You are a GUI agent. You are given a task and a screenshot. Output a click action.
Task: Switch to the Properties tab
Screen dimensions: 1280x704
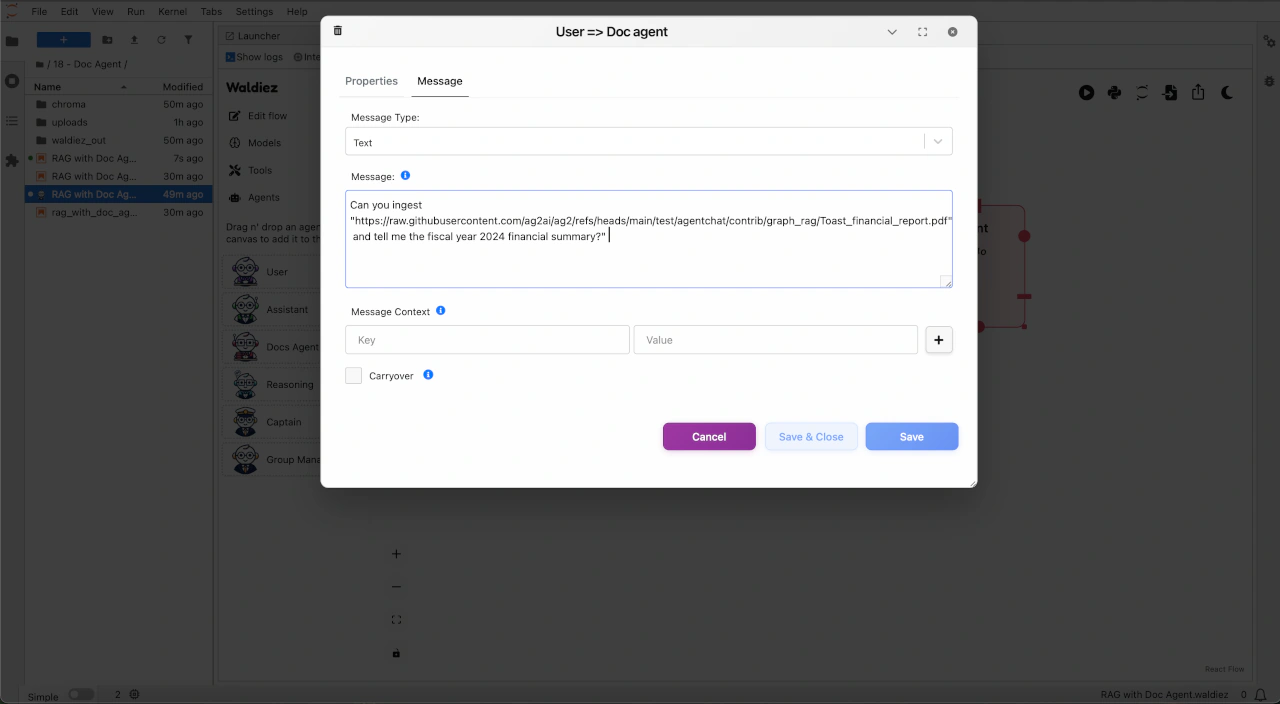pos(371,81)
